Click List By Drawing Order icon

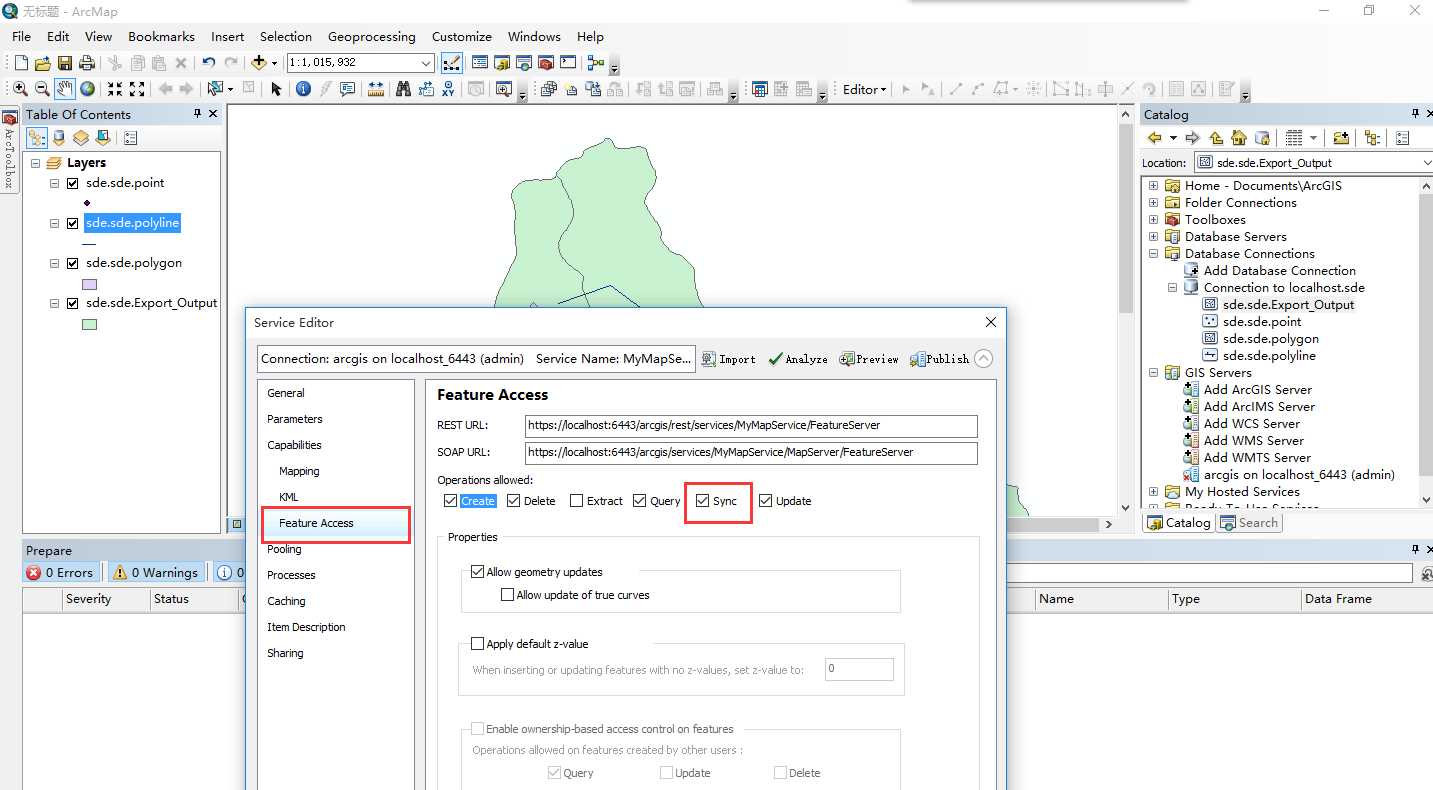[37, 138]
